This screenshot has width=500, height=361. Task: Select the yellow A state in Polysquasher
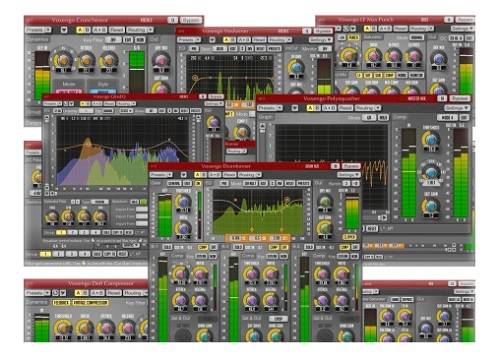pos(310,108)
